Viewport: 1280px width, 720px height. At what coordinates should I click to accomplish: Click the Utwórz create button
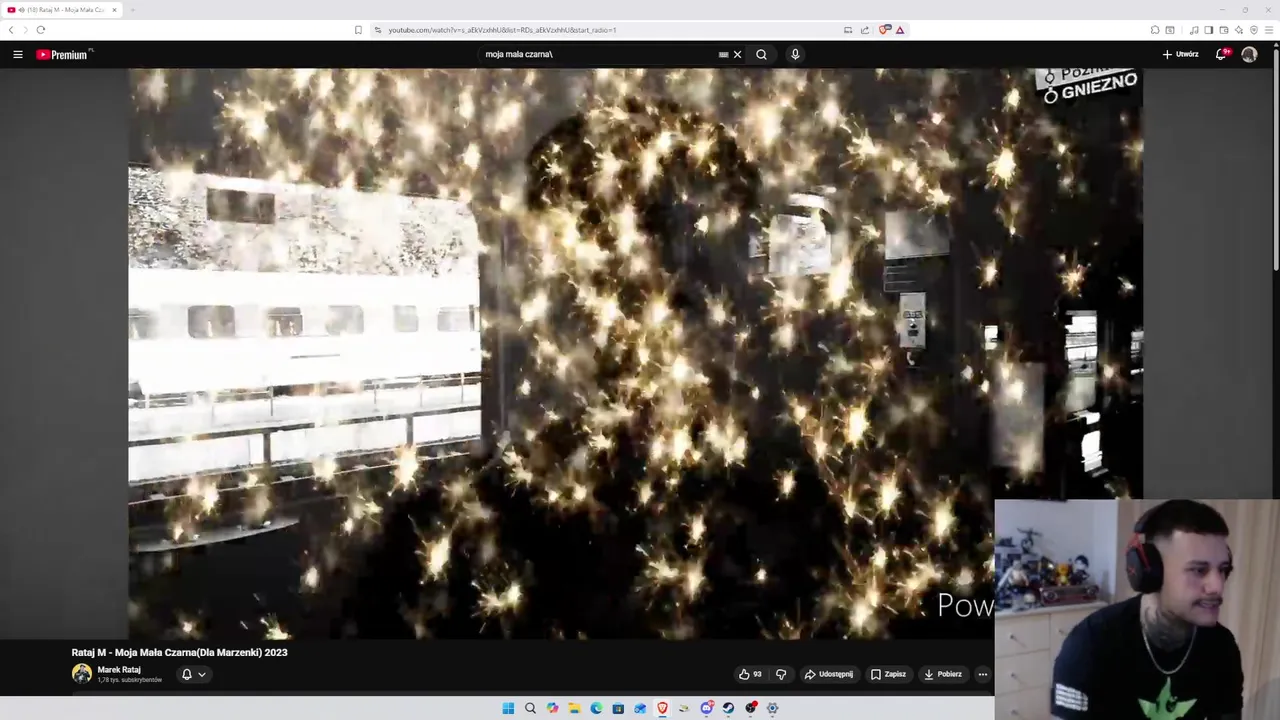pos(1180,54)
